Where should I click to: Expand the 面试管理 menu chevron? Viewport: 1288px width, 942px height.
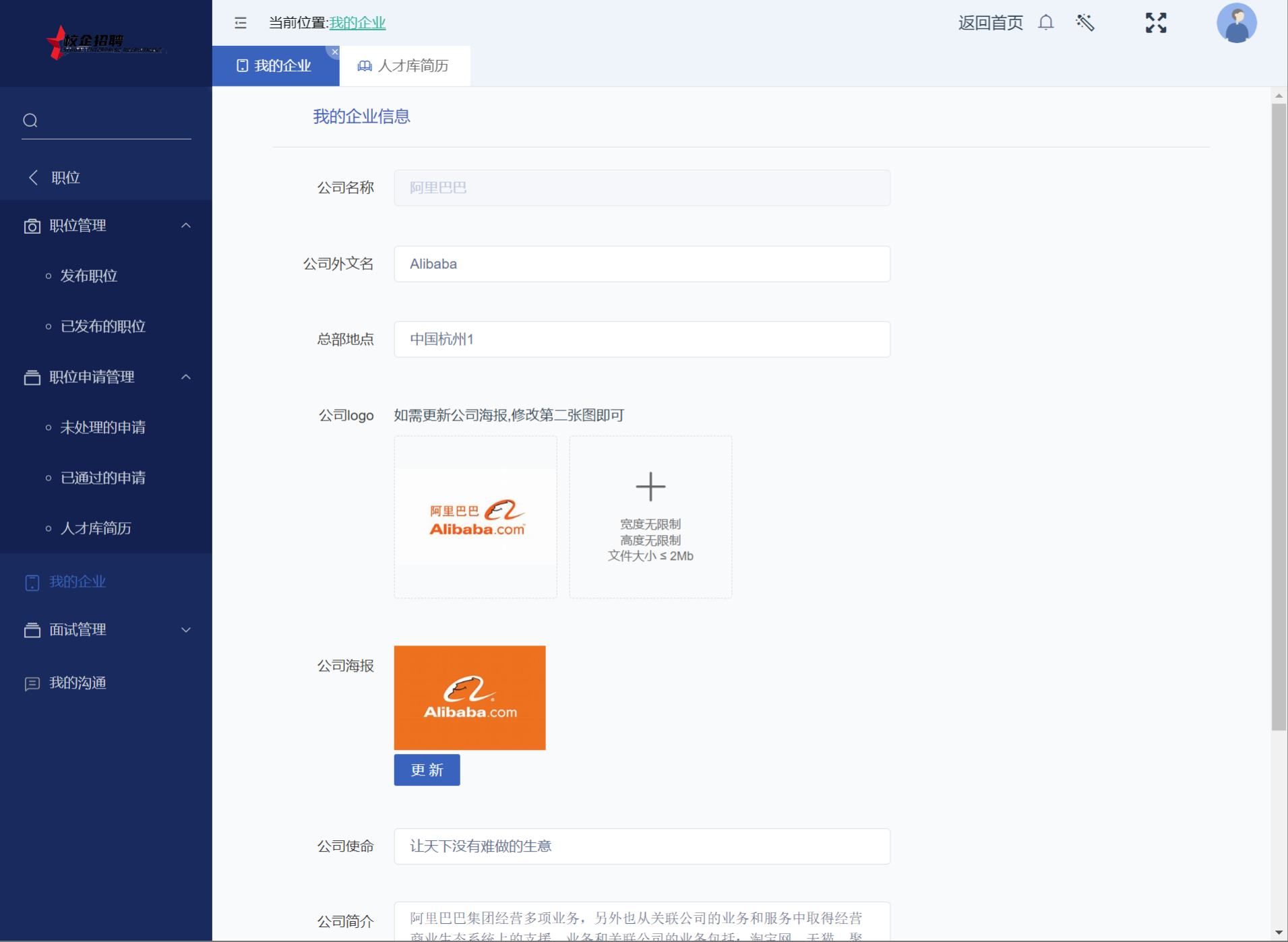point(186,630)
